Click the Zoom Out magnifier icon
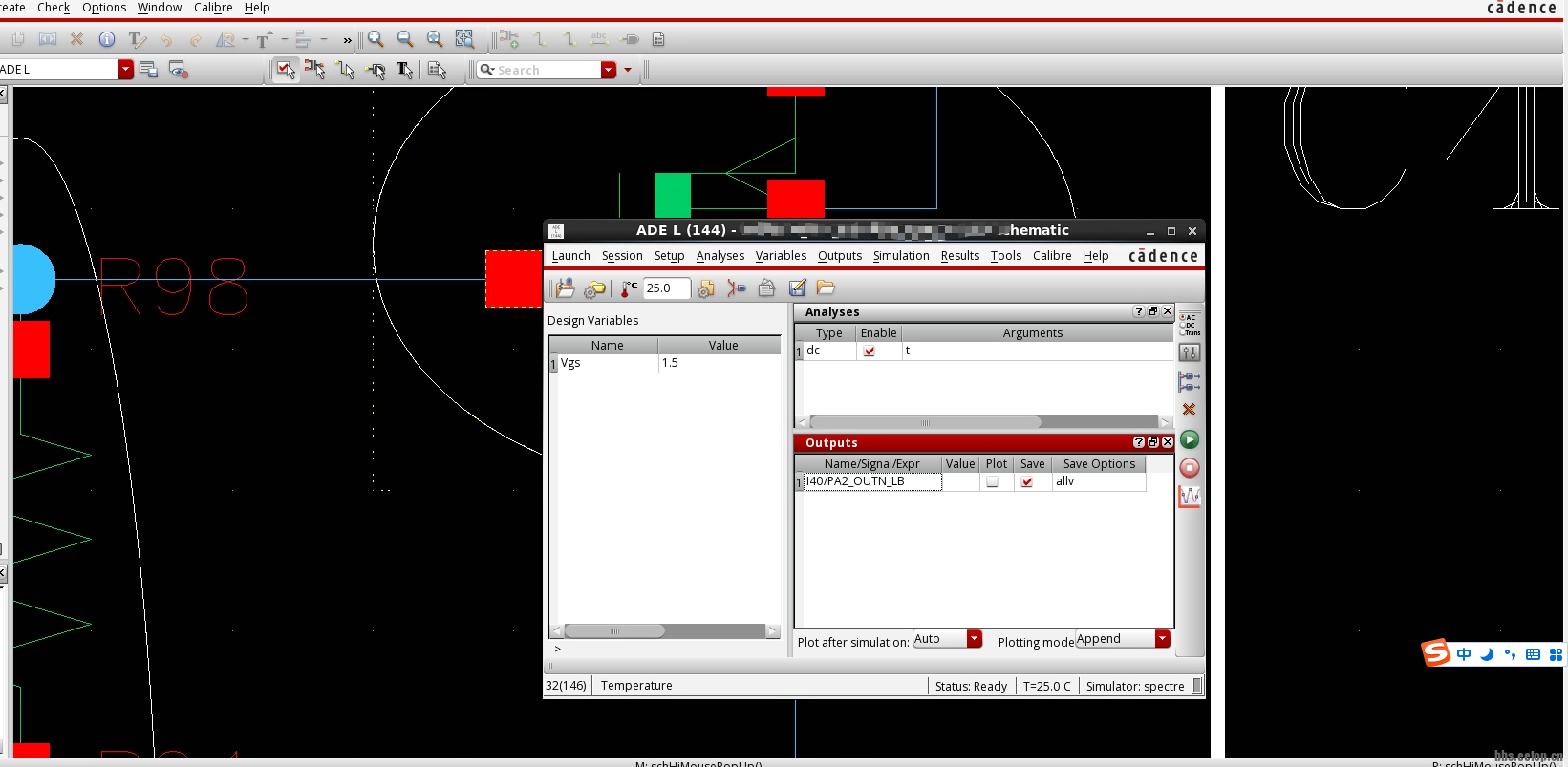The height and width of the screenshot is (767, 1568). click(405, 39)
